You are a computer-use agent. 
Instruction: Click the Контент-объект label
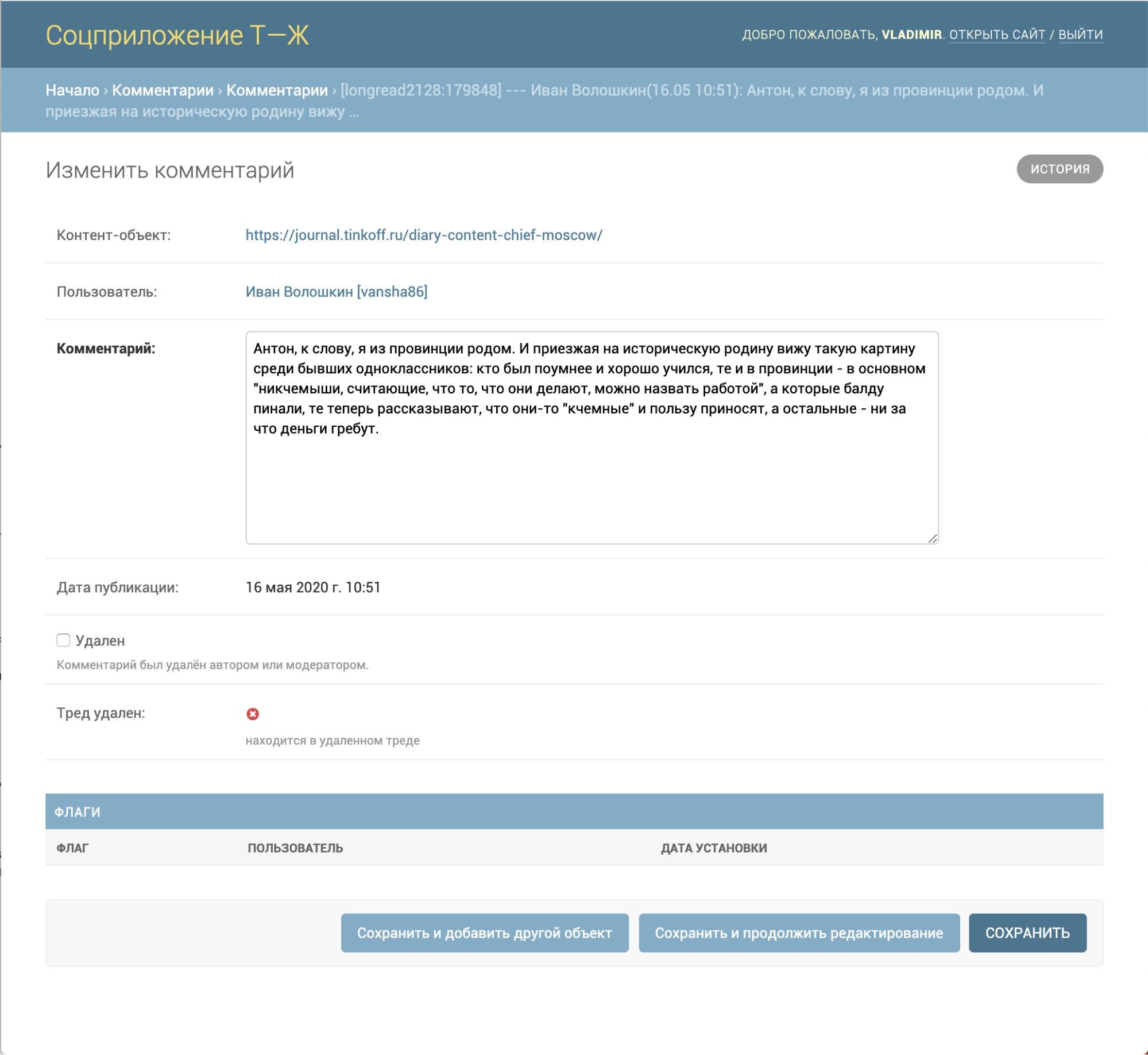coord(113,235)
